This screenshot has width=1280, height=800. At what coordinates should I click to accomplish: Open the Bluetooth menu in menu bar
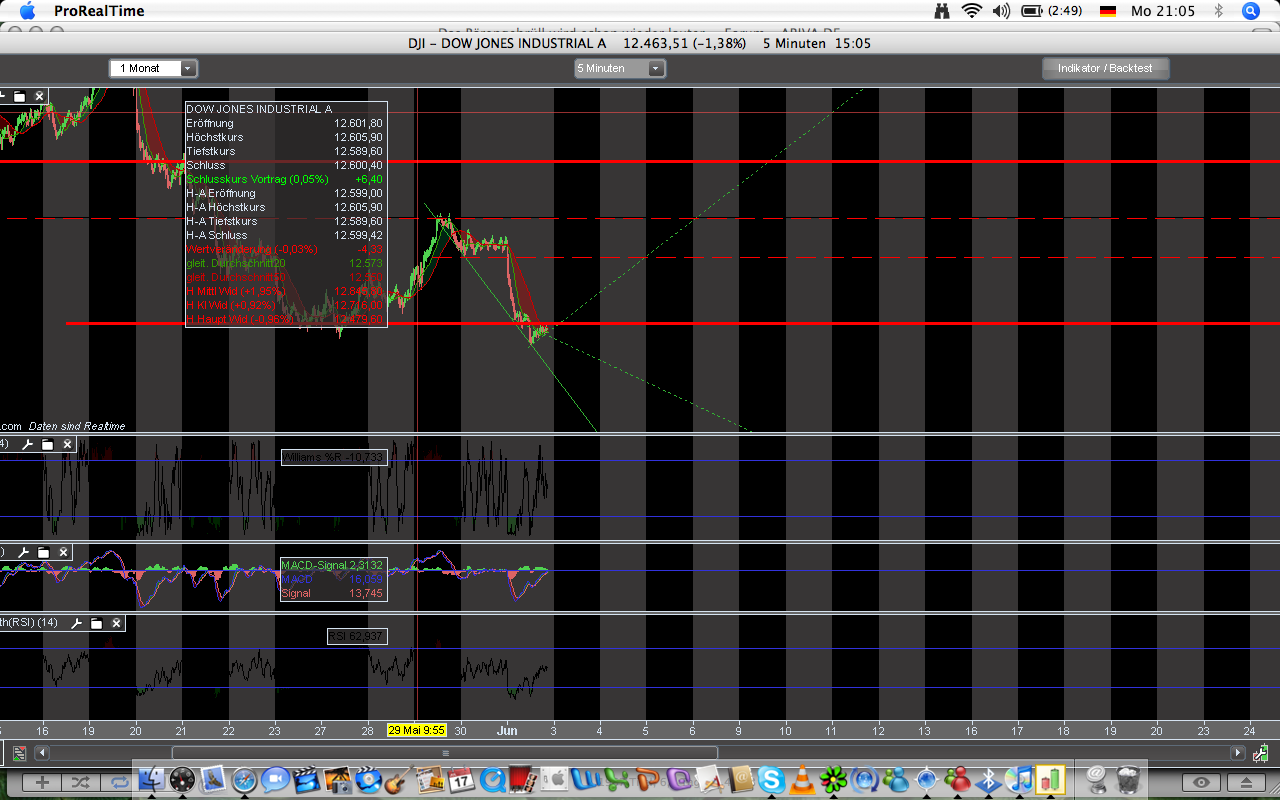pyautogui.click(x=1219, y=11)
